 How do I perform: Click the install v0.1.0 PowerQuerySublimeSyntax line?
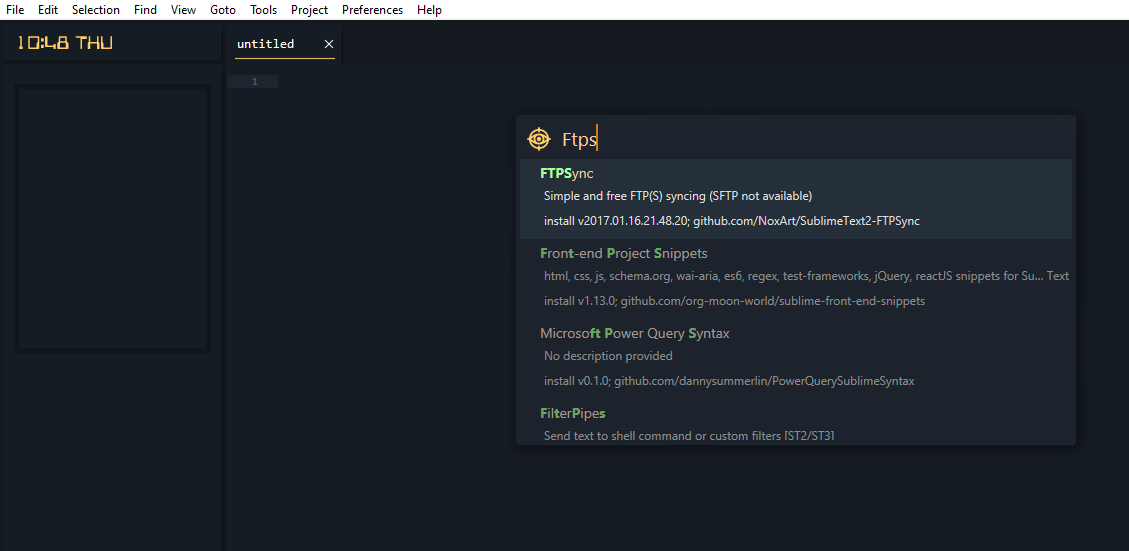[729, 381]
